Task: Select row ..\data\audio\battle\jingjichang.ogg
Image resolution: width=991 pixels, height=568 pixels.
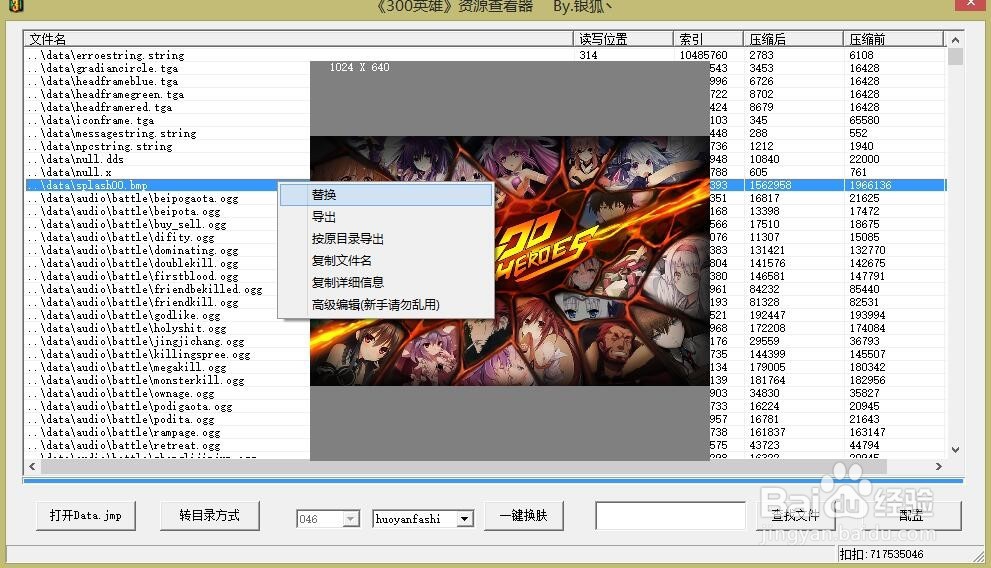Action: tap(485, 341)
